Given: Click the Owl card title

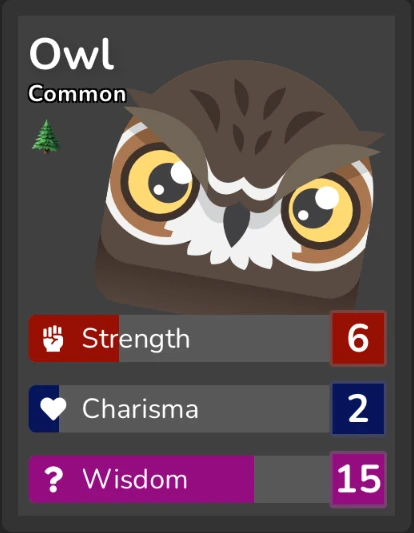Looking at the screenshot, I should tap(71, 54).
